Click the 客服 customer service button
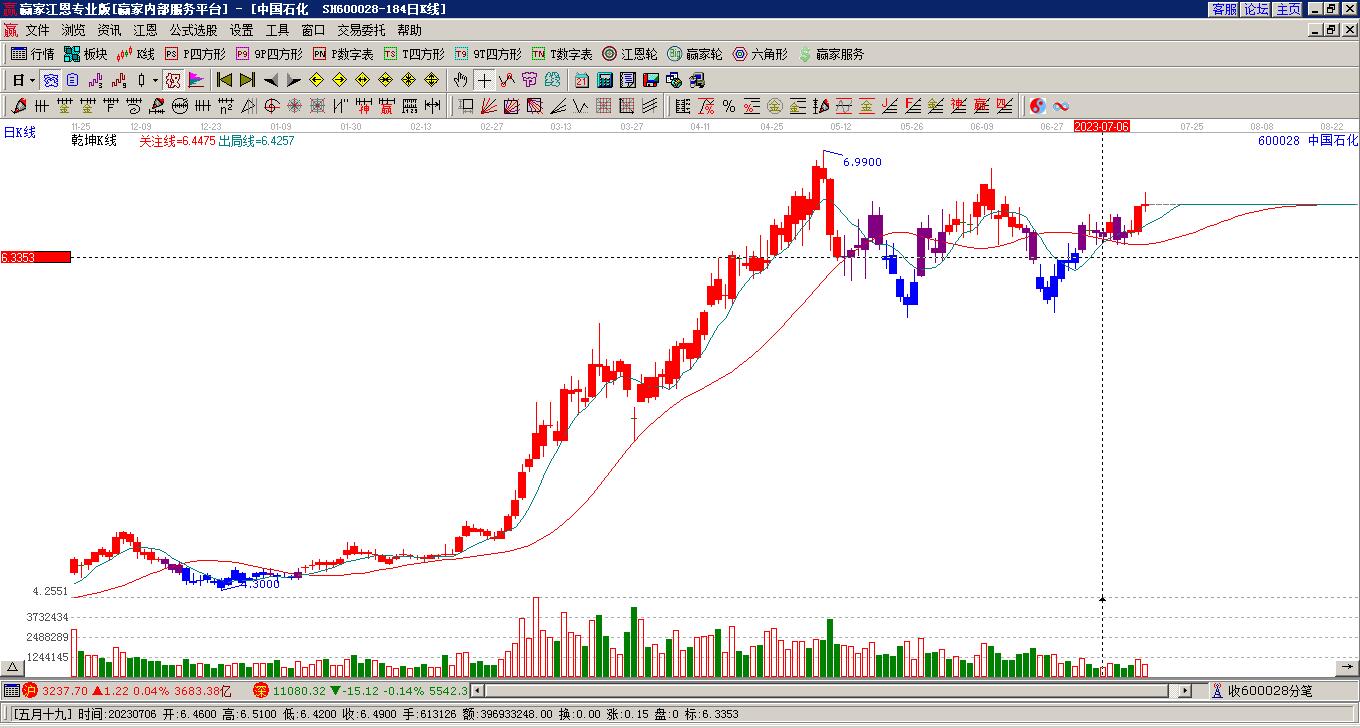1360x728 pixels. 1225,8
